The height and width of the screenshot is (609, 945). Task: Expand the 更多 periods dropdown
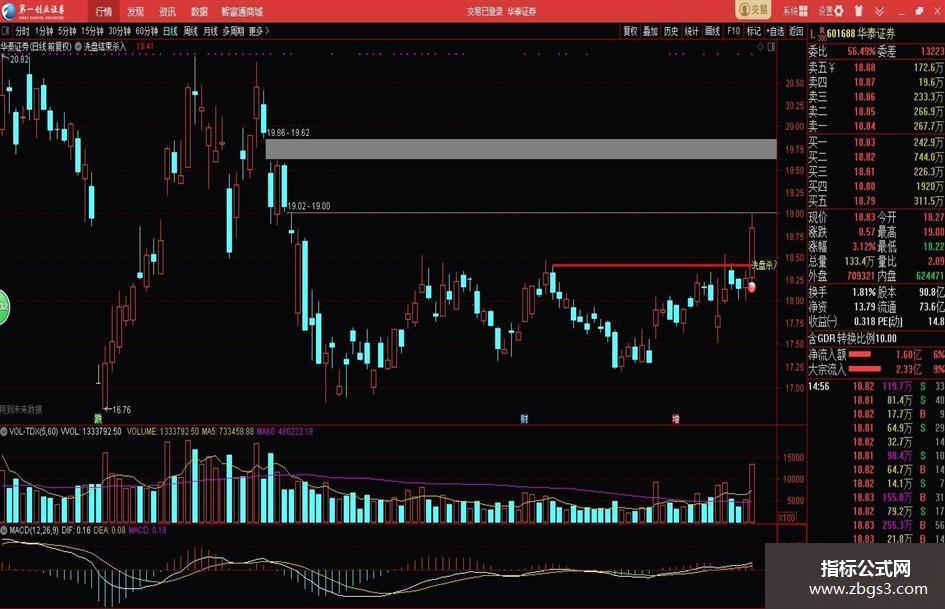pos(259,31)
